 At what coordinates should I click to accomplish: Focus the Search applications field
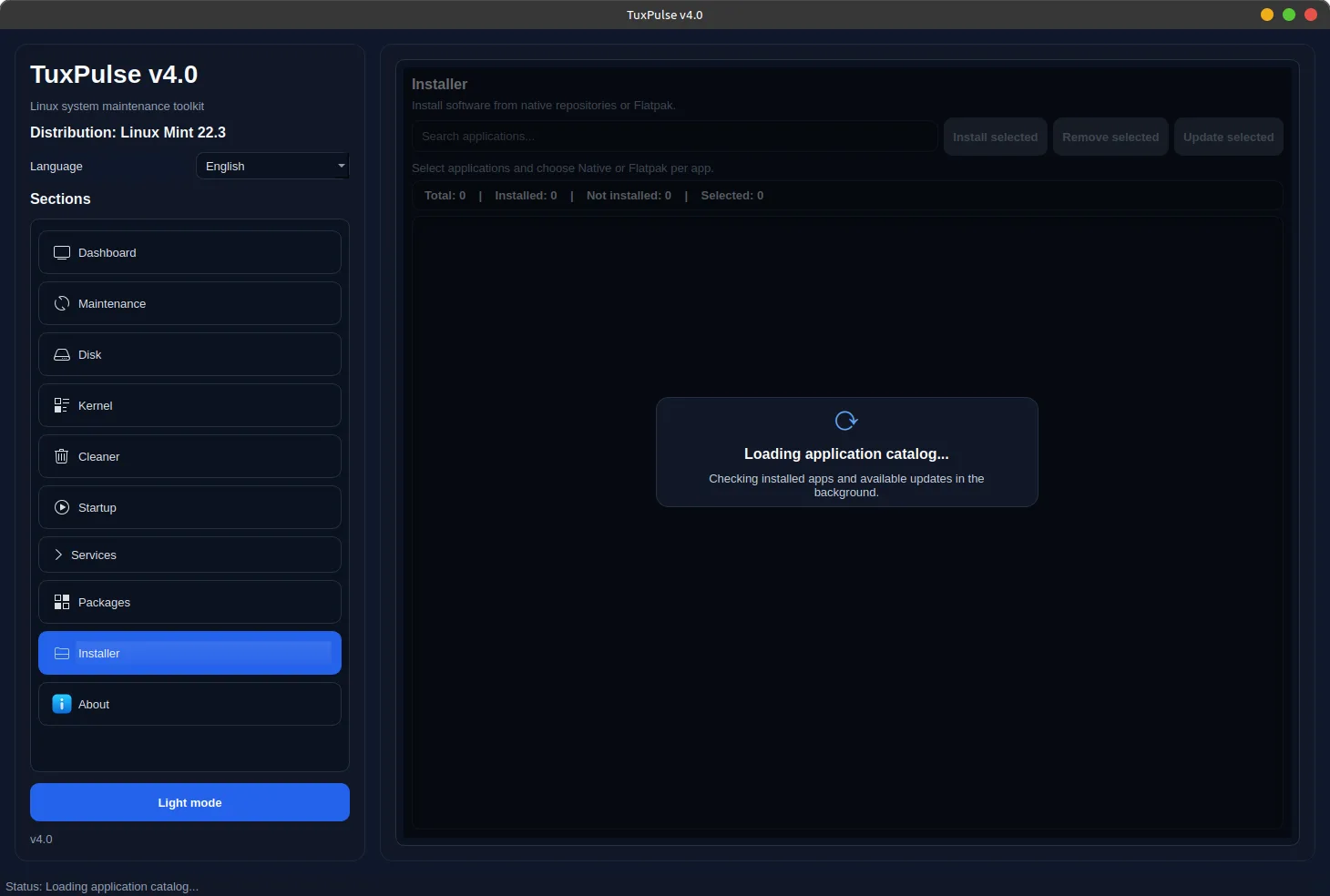point(674,137)
